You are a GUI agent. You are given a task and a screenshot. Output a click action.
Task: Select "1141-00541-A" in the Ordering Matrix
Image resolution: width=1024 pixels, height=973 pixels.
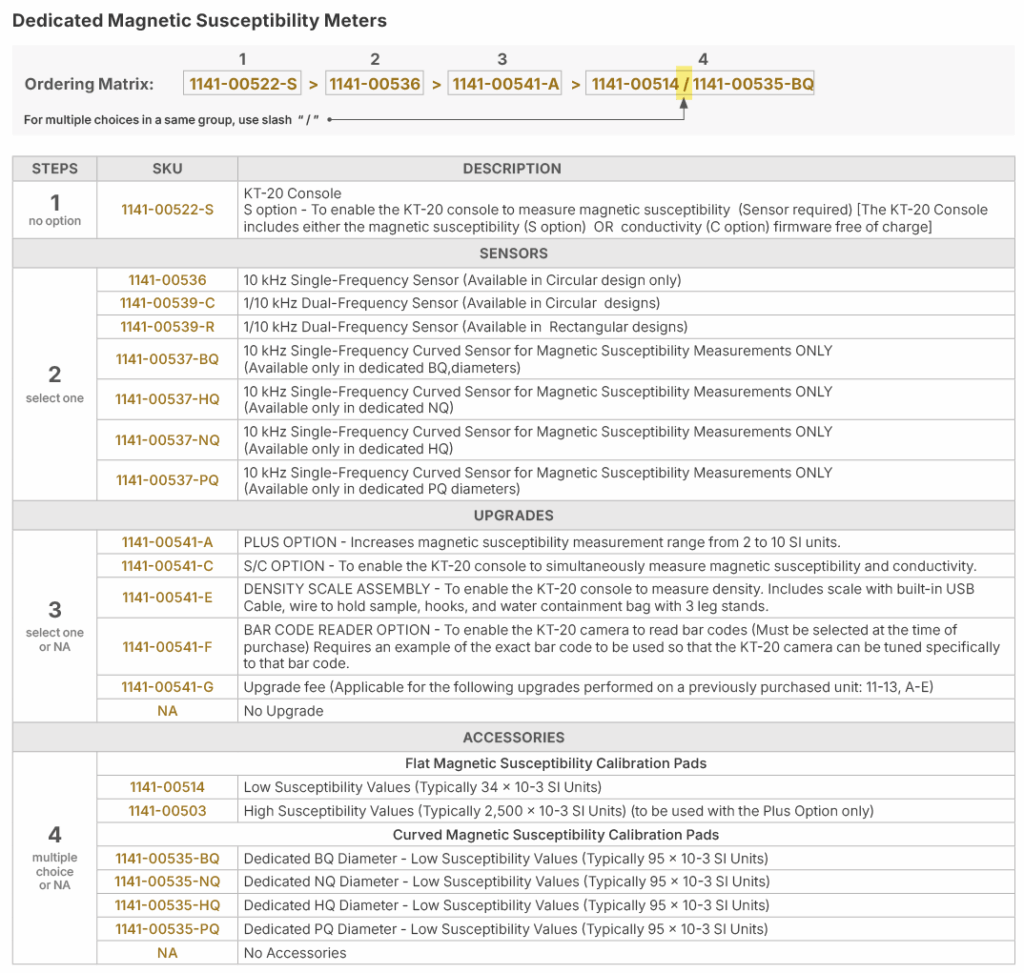tap(505, 84)
